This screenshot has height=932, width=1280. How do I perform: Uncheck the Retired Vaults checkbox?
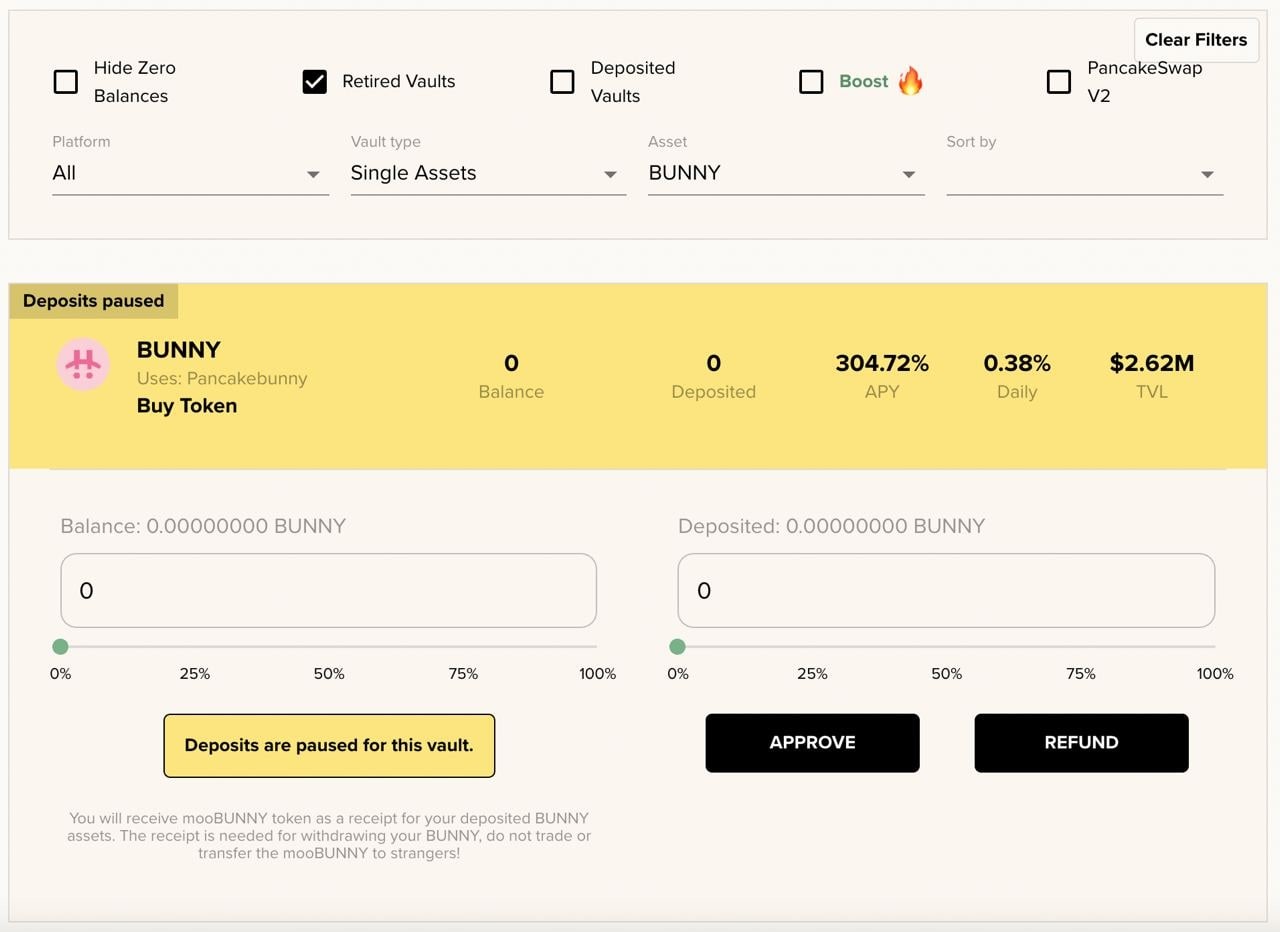pos(315,82)
